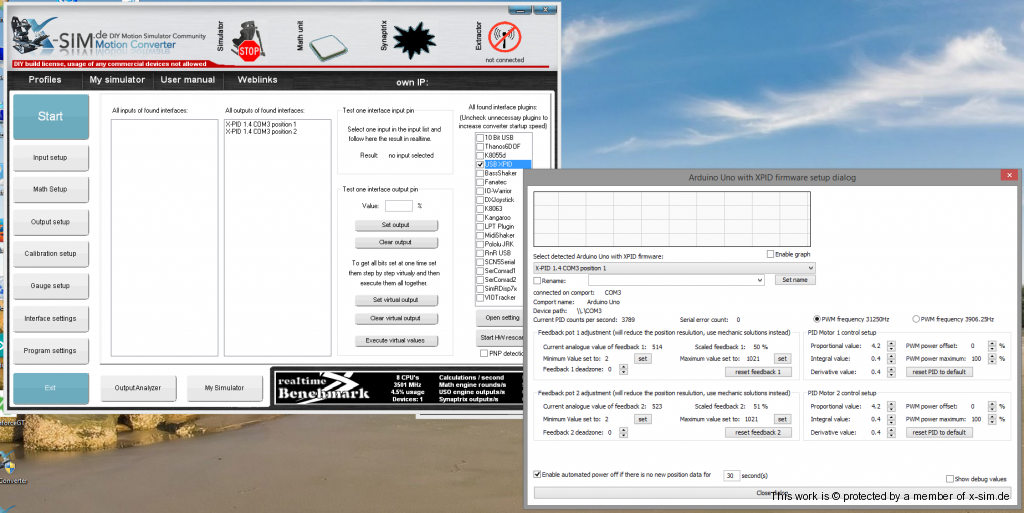Adjust Motor 1 Integral value stepper
The image size is (1024, 513).
891,359
